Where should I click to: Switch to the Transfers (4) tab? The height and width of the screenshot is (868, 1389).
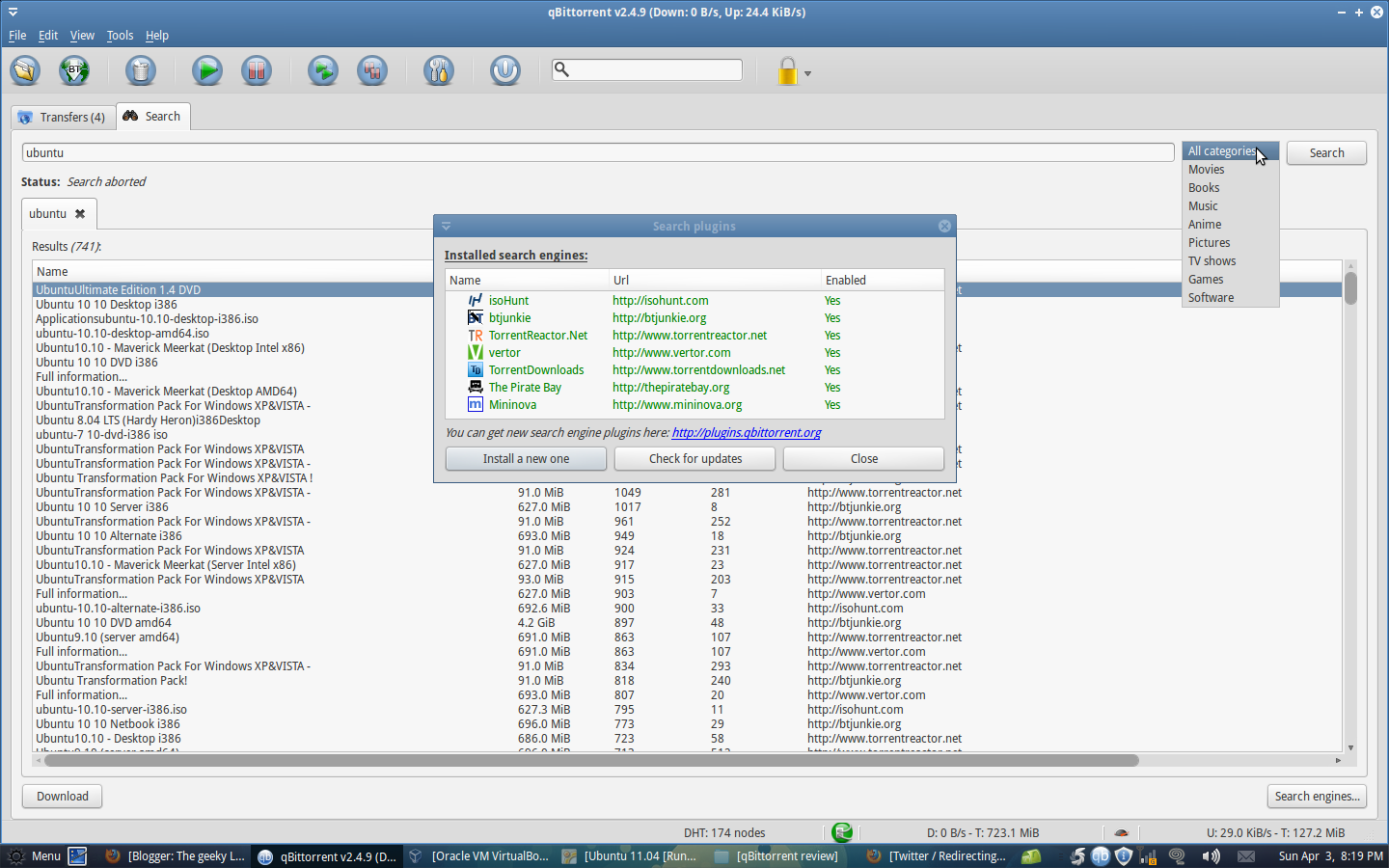coord(63,117)
